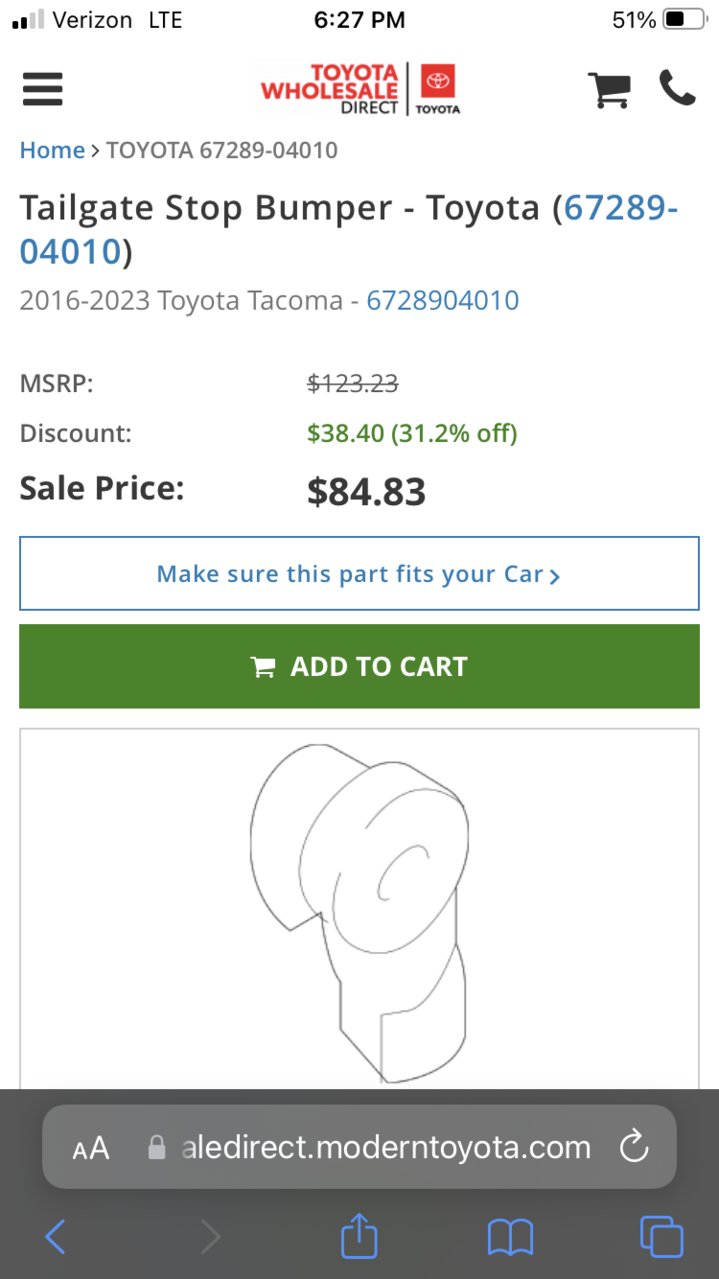The image size is (719, 1279).
Task: Expand Make sure this part fits your Car
Action: point(359,574)
